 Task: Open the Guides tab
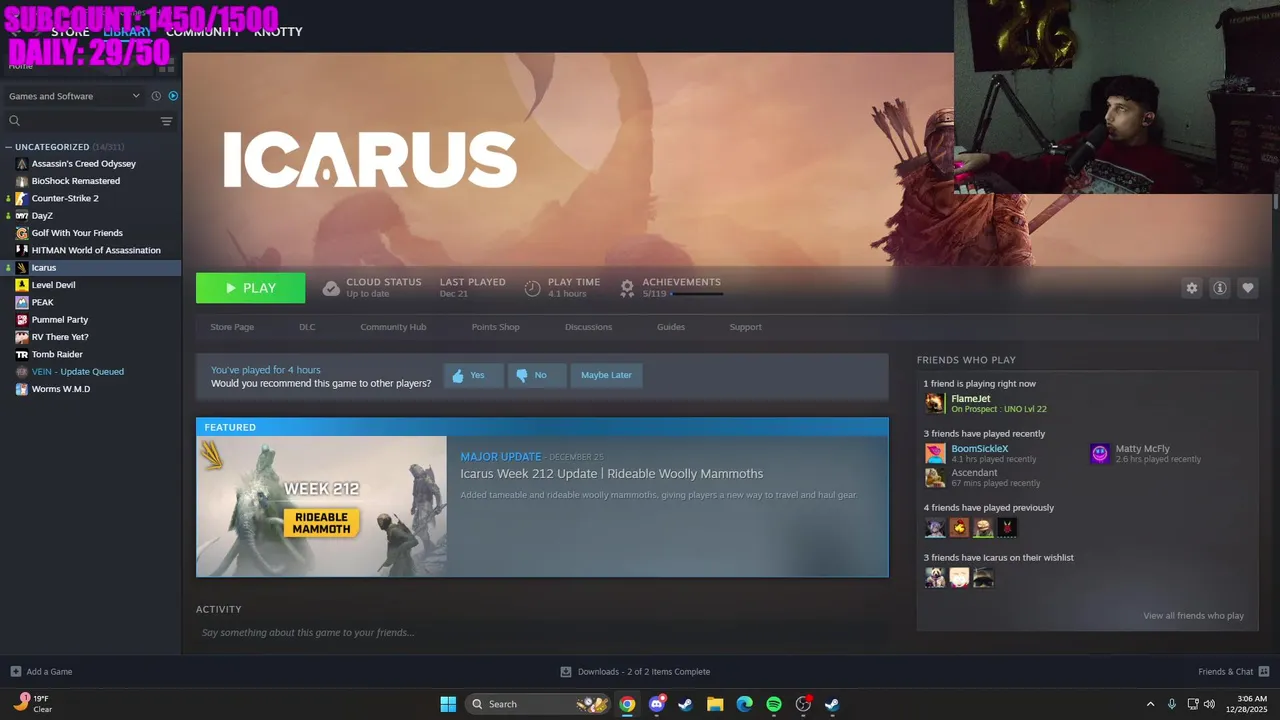pyautogui.click(x=671, y=327)
